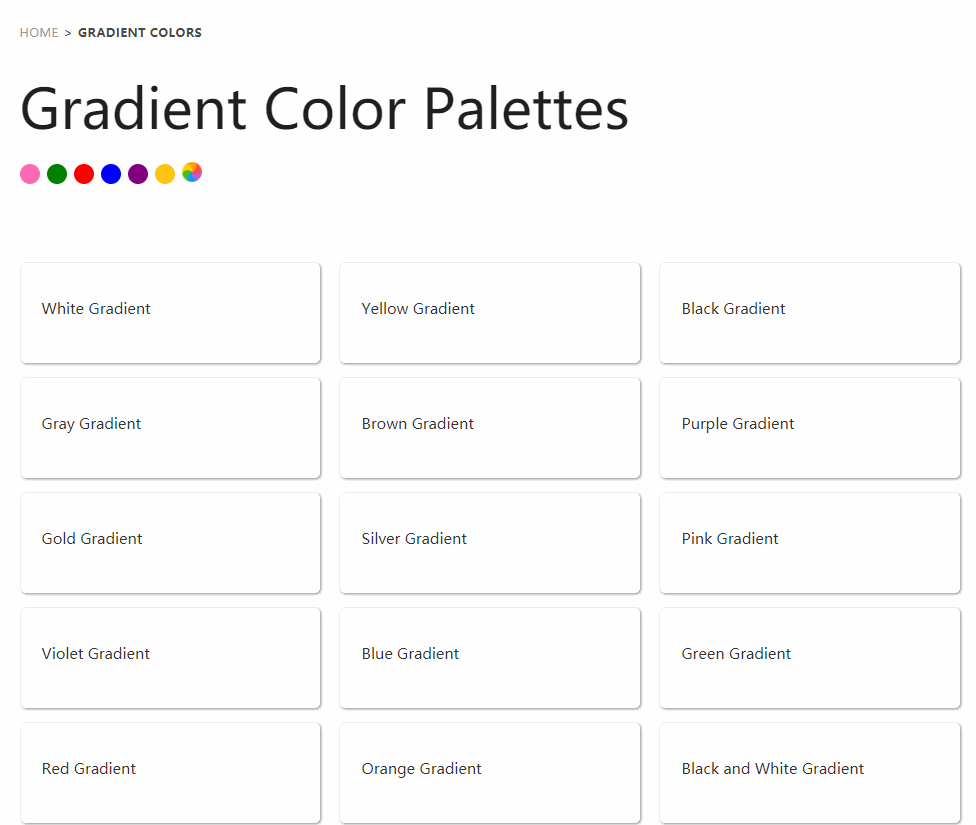Select the Pink Gradient card
The image size is (976, 825).
tap(810, 542)
